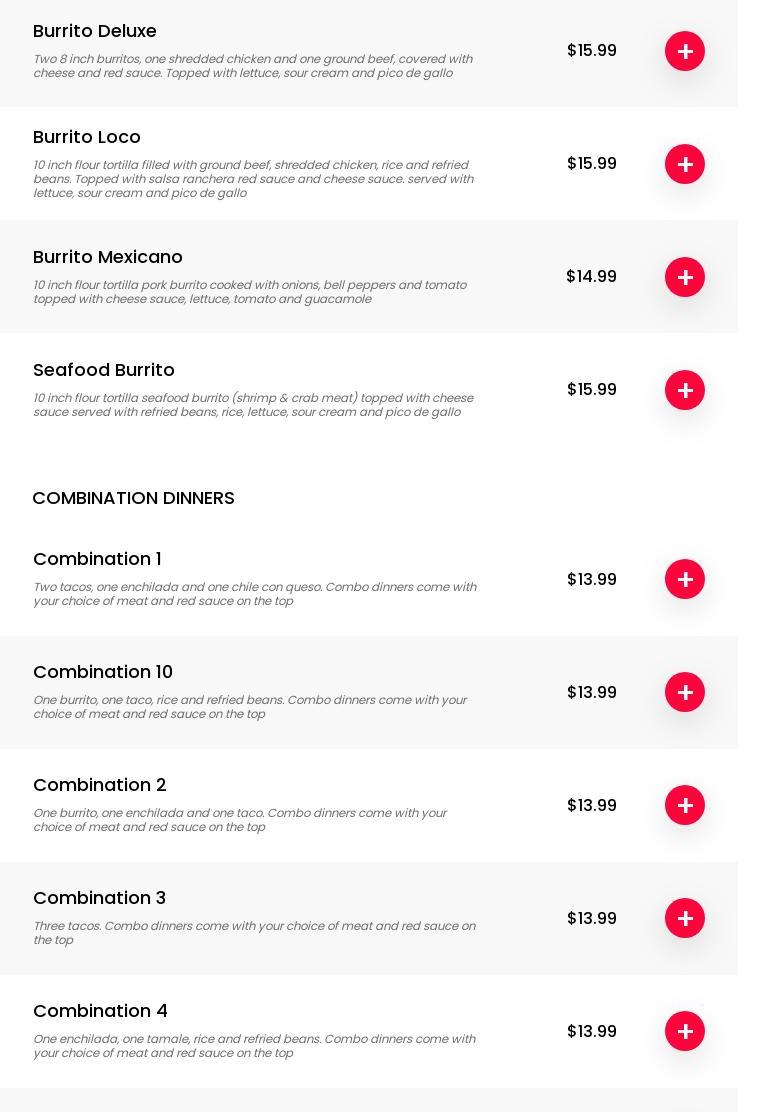Open the Combination 4 item title
The image size is (770, 1112).
(100, 1011)
